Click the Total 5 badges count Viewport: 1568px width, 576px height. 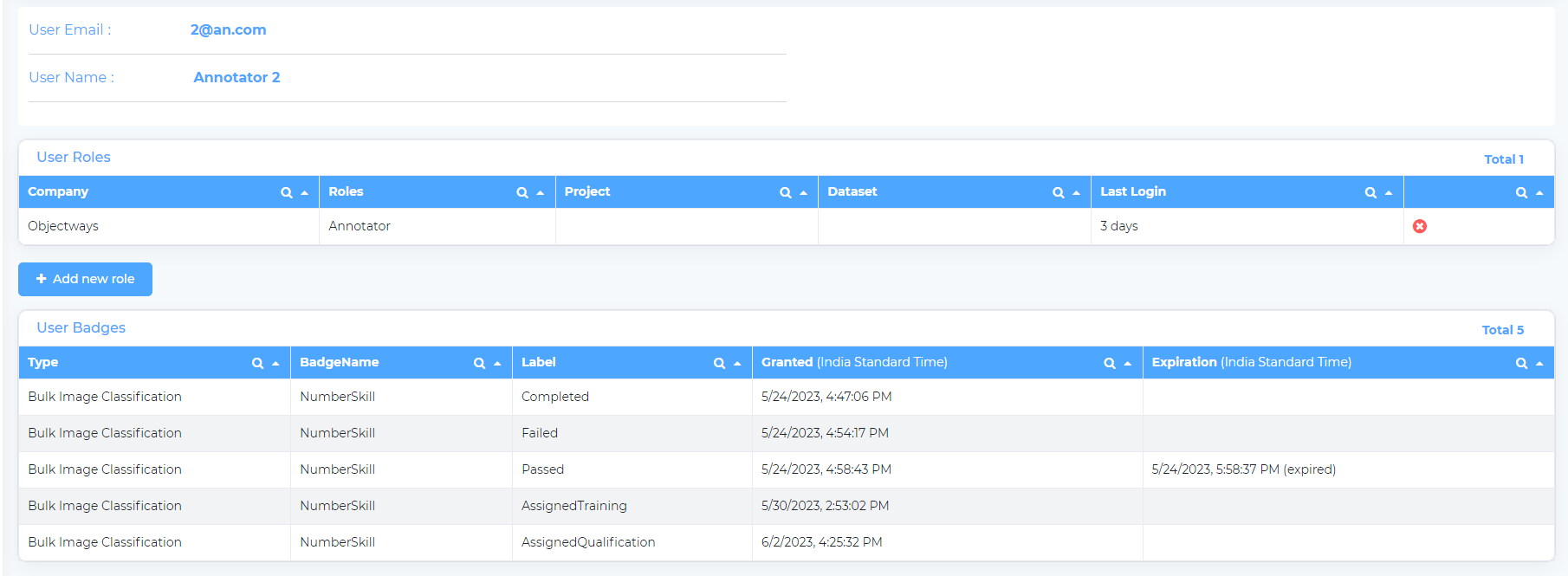(x=1503, y=330)
